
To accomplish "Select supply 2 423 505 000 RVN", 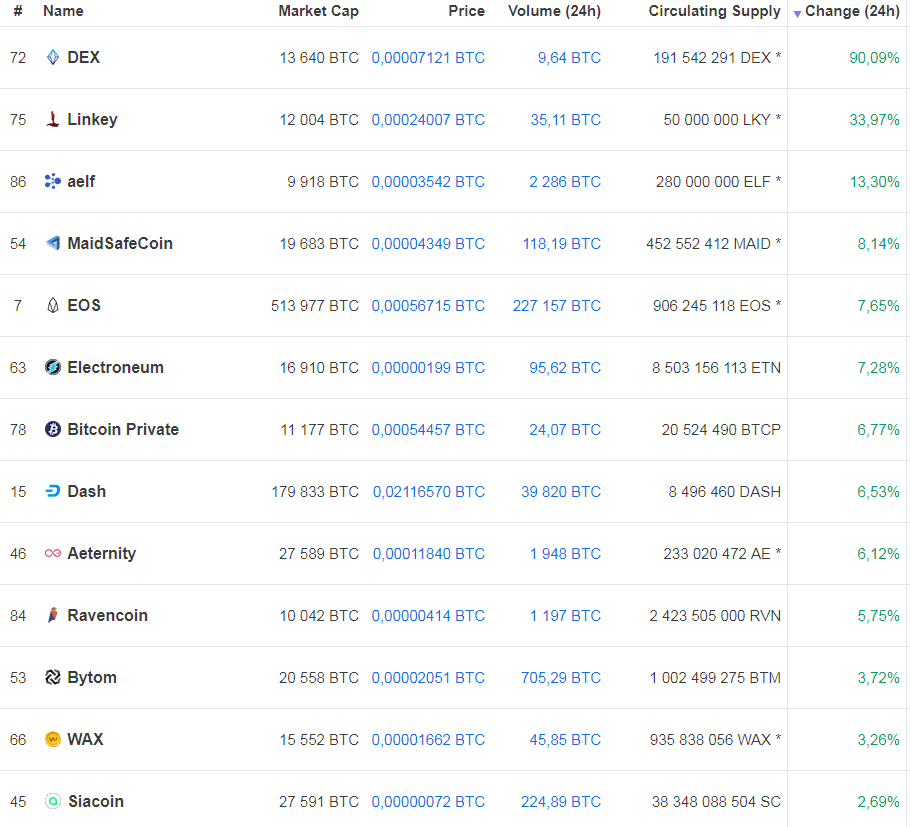I will (715, 616).
